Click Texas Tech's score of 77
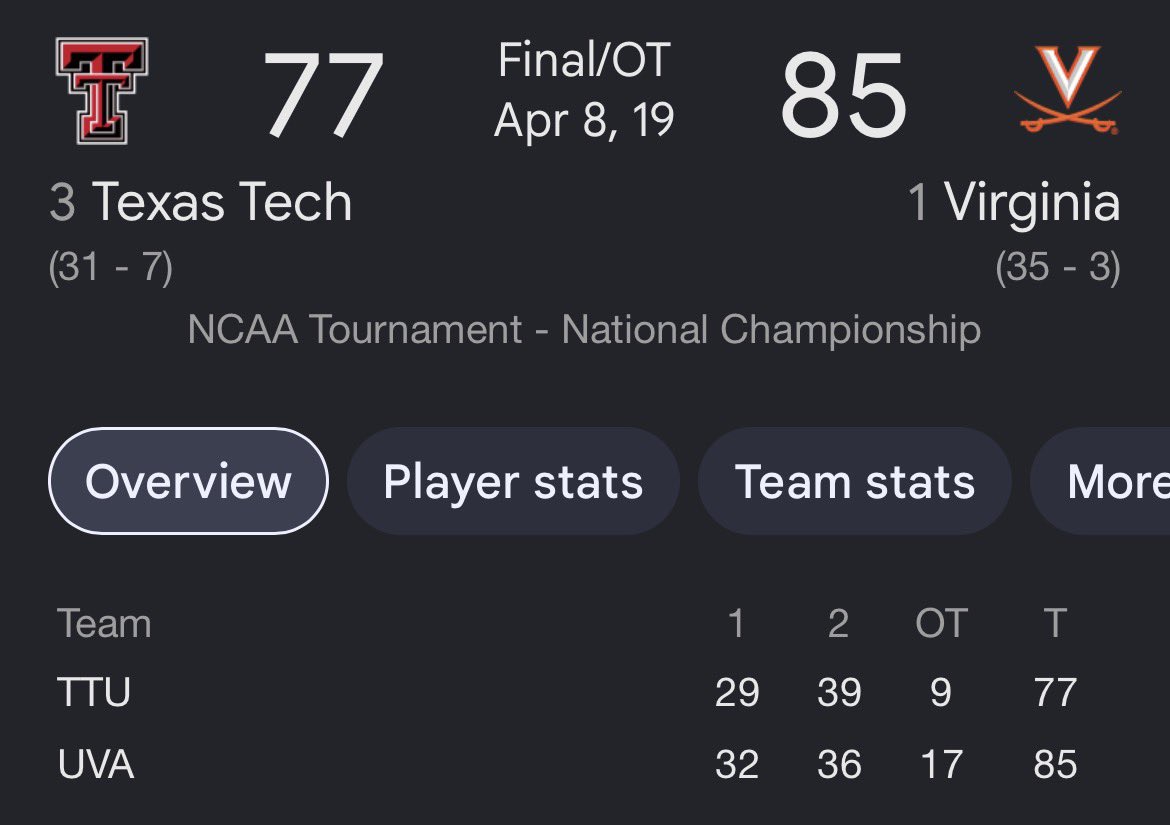The width and height of the screenshot is (1170, 825). pos(323,94)
